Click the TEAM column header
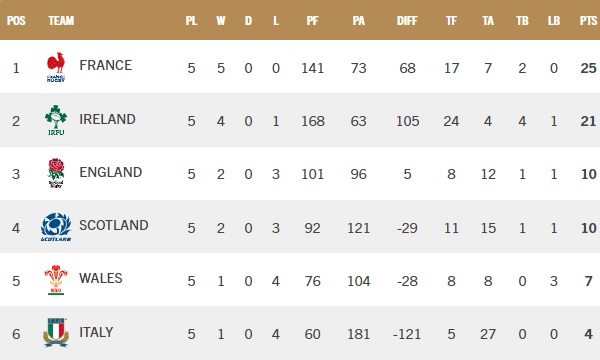The image size is (600, 360). point(61,21)
